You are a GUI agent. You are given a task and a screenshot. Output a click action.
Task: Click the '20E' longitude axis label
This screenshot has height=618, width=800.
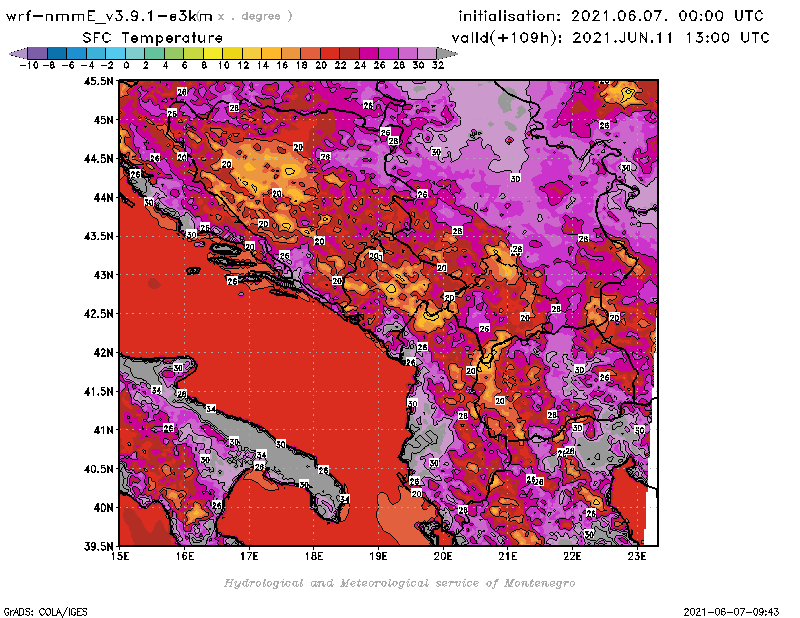(443, 556)
